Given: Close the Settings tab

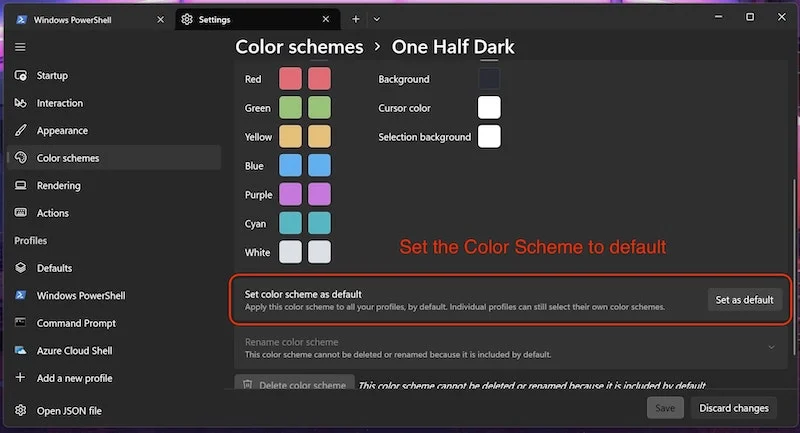Looking at the screenshot, I should pos(326,19).
